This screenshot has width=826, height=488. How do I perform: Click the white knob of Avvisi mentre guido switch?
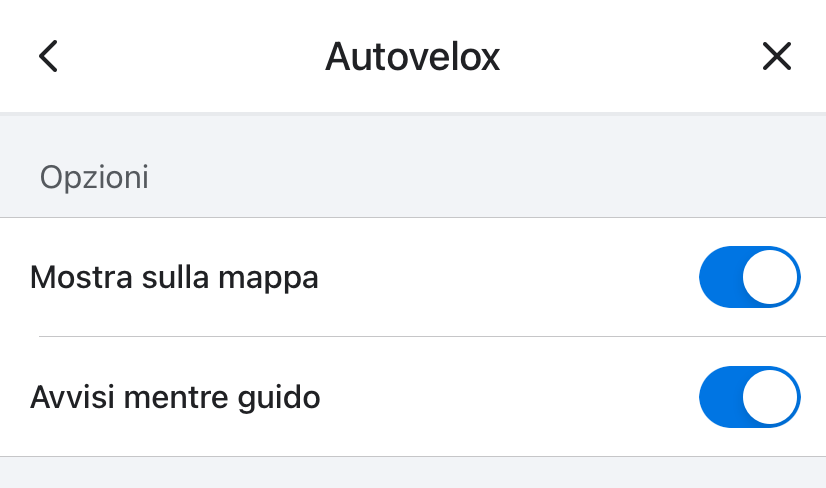[771, 397]
